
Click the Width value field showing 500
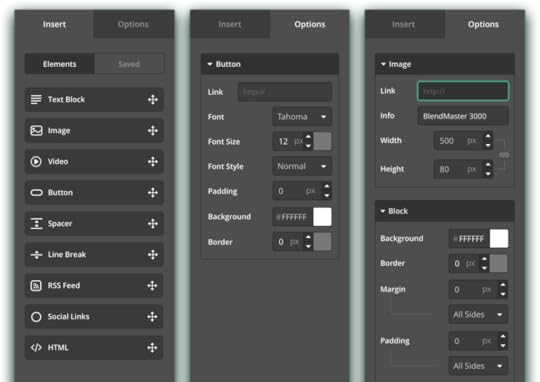click(x=458, y=141)
